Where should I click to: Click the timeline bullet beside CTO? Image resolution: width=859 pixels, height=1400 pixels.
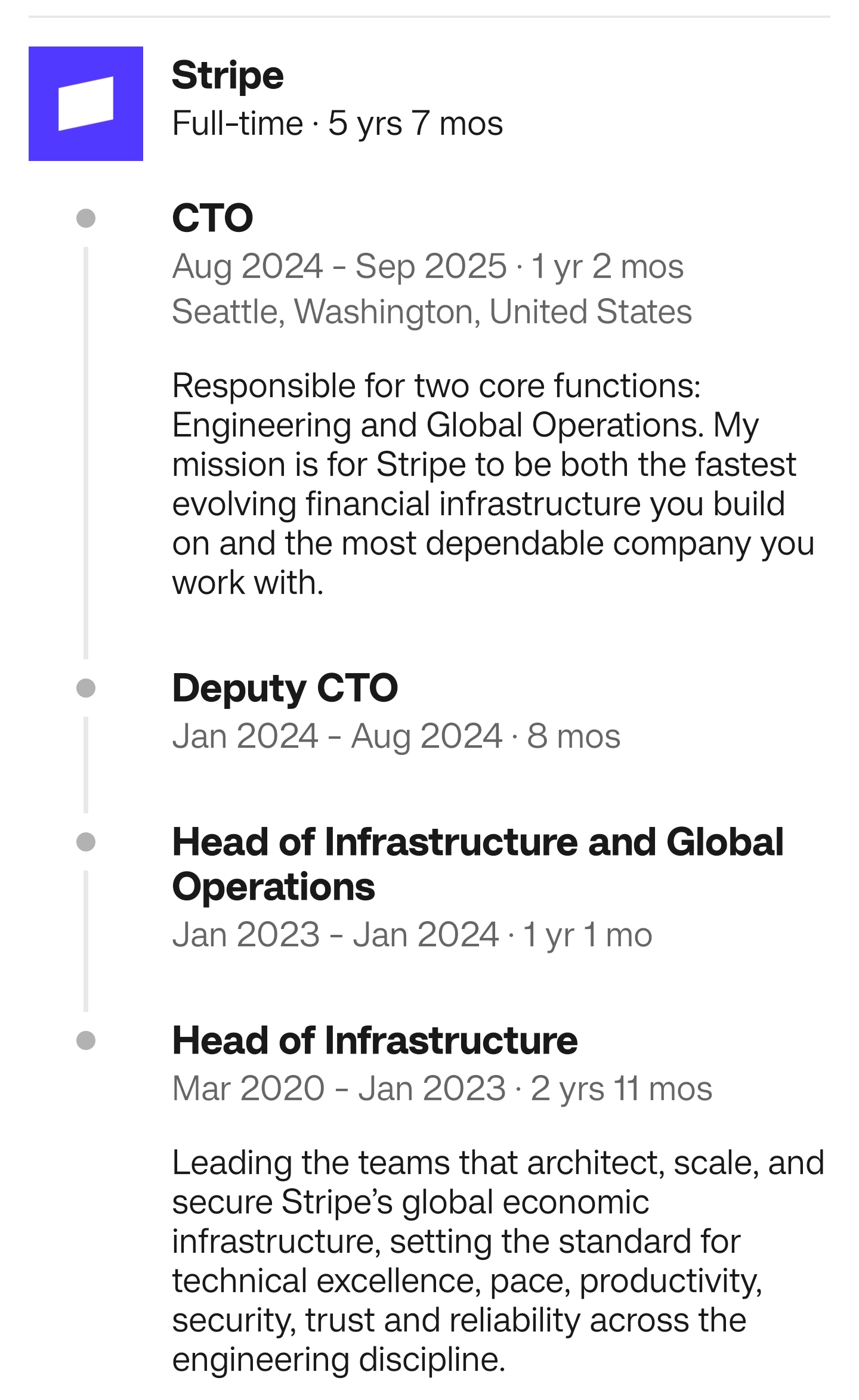click(x=86, y=218)
